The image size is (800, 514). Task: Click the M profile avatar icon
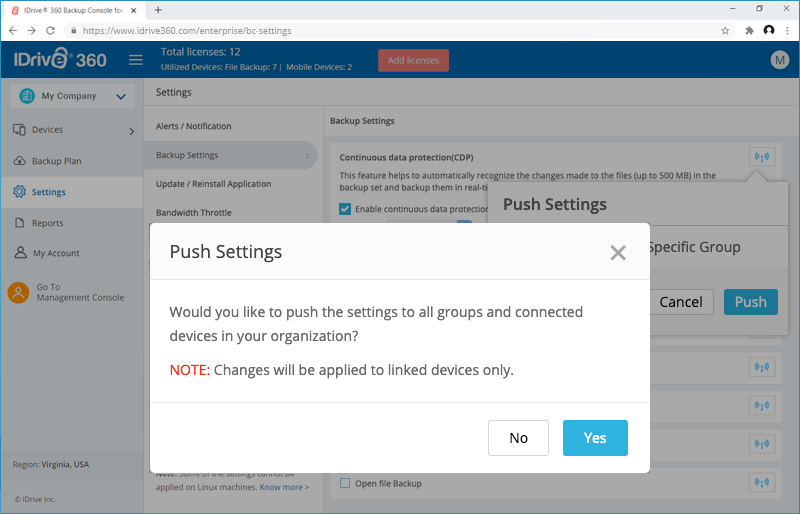[780, 60]
